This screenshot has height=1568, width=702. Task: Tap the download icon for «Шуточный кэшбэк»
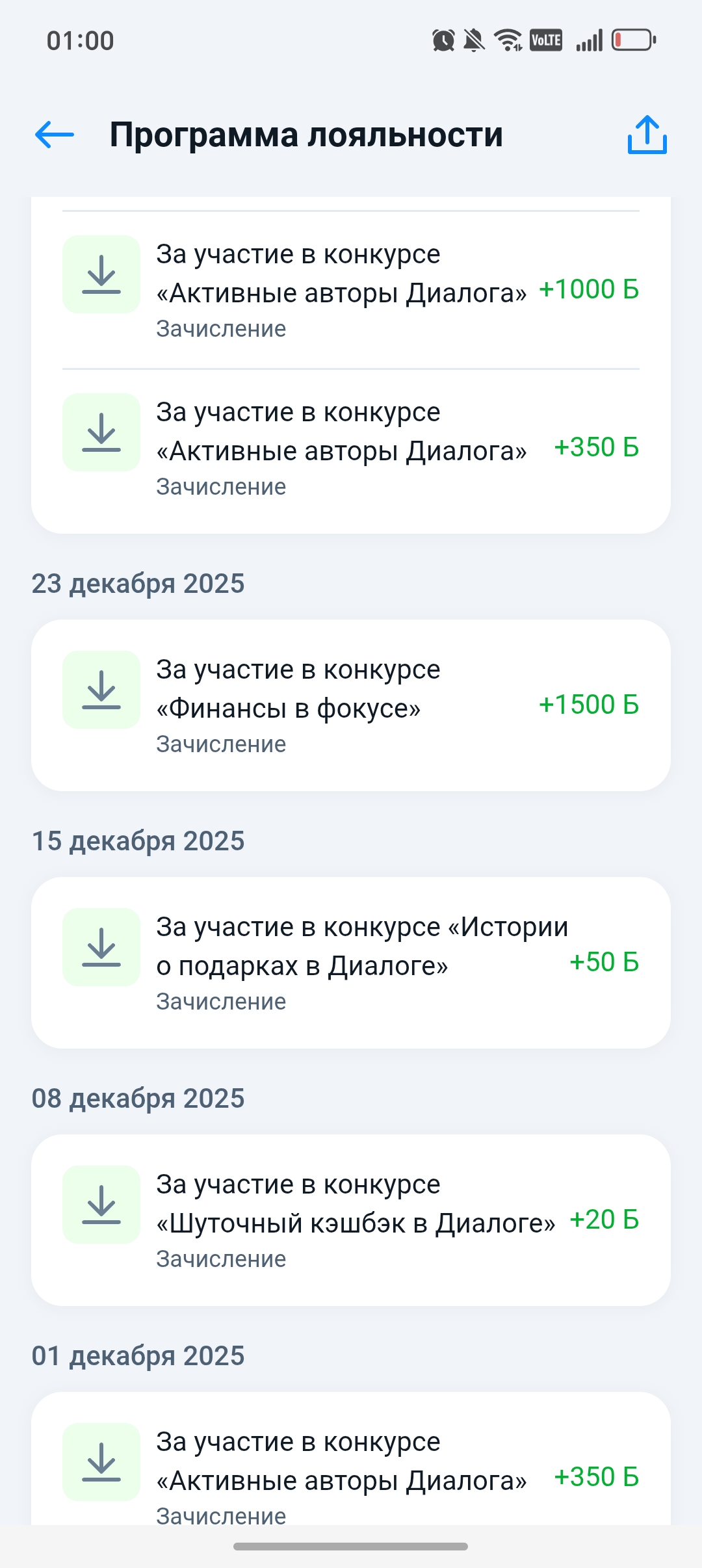click(x=101, y=1205)
